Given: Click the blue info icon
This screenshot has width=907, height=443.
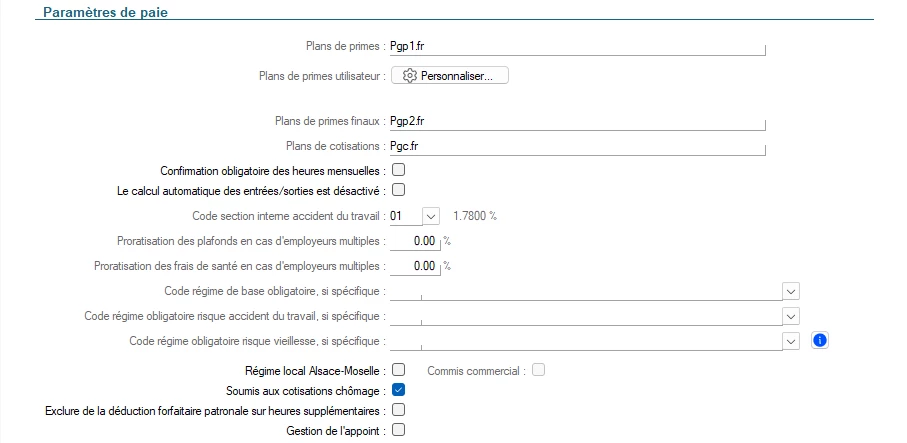Looking at the screenshot, I should (x=820, y=341).
